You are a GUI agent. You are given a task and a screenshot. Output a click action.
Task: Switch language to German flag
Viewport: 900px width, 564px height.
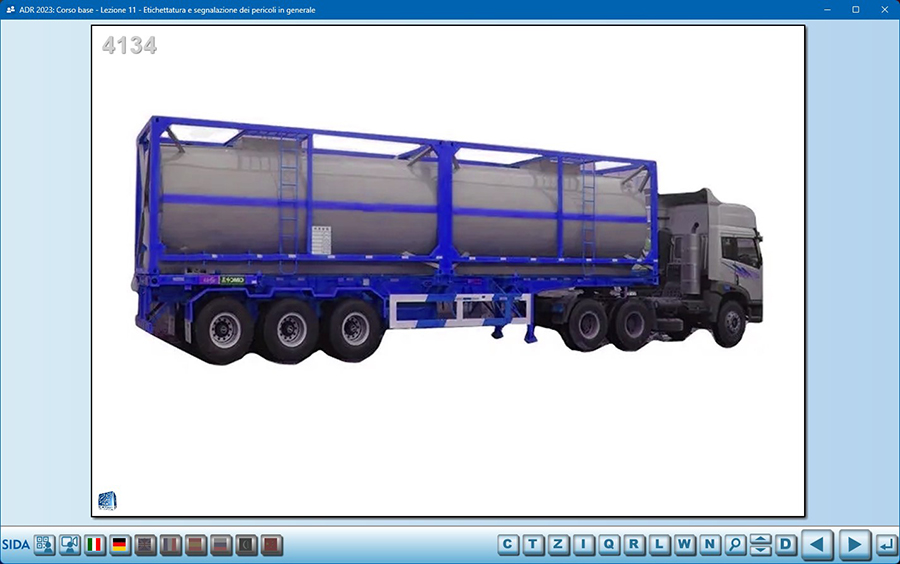tap(121, 545)
